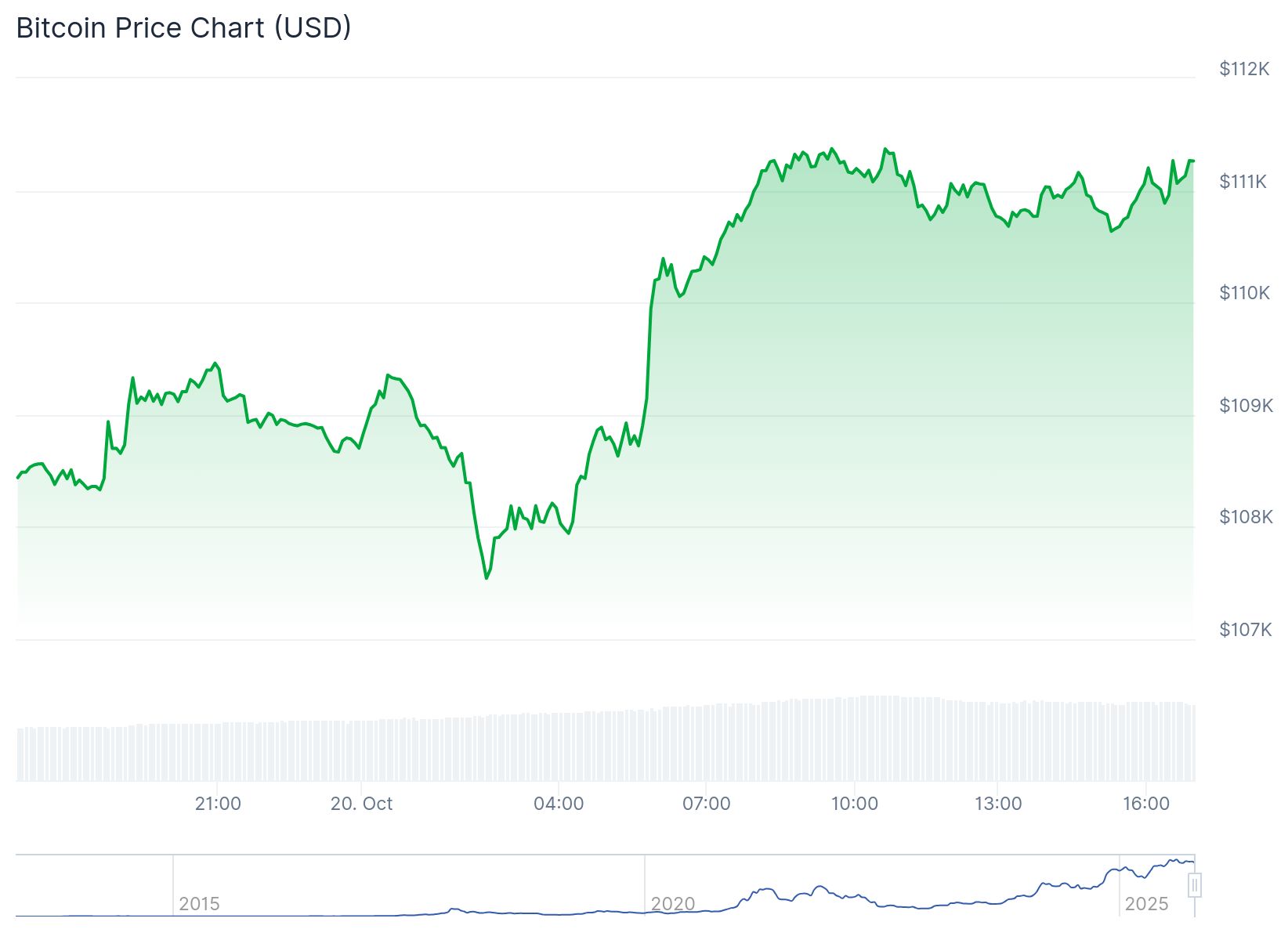This screenshot has width=1288, height=940.
Task: Click the 13:00 time axis label
Action: (x=998, y=804)
